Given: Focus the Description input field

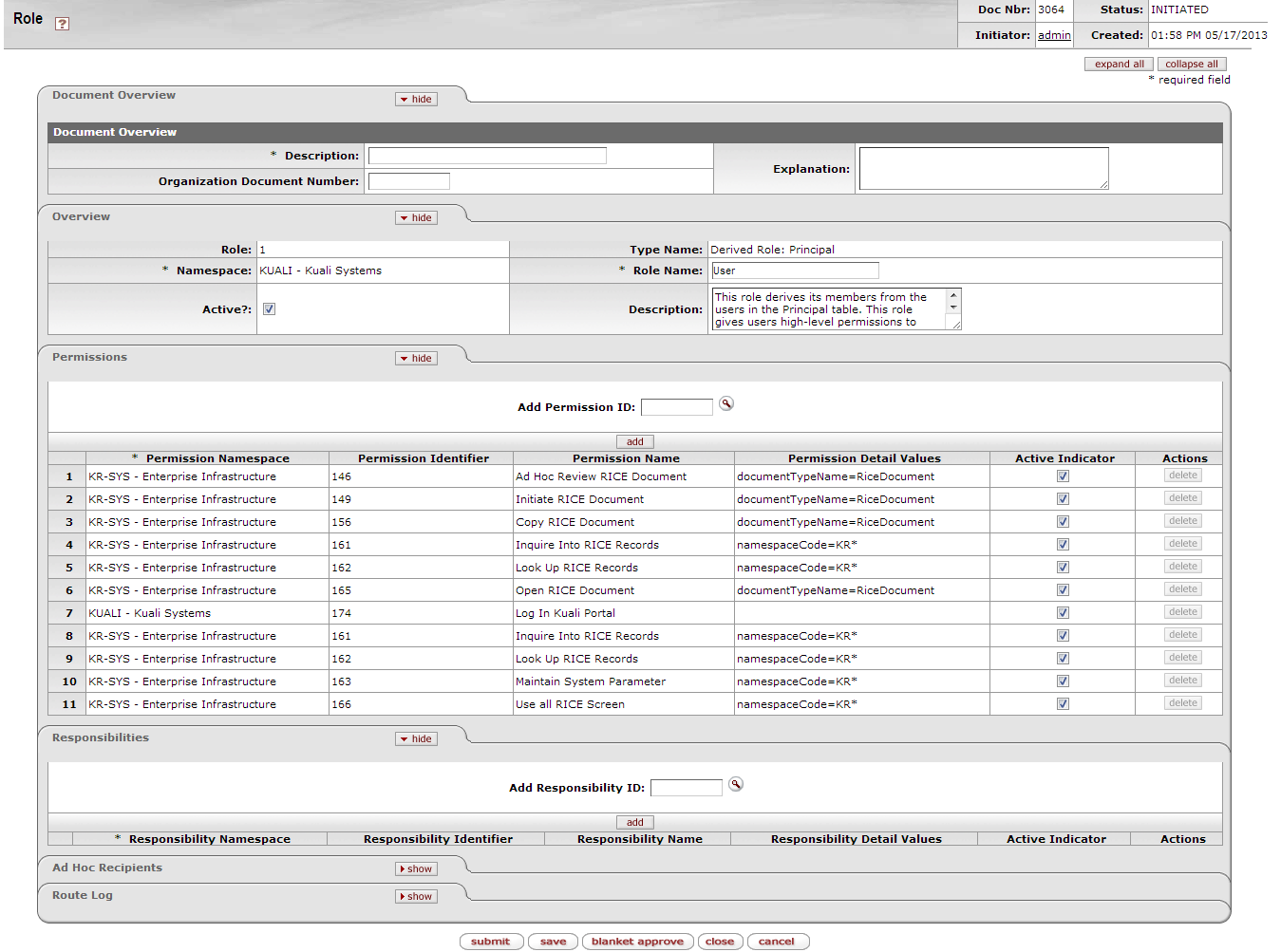Looking at the screenshot, I should click(487, 156).
